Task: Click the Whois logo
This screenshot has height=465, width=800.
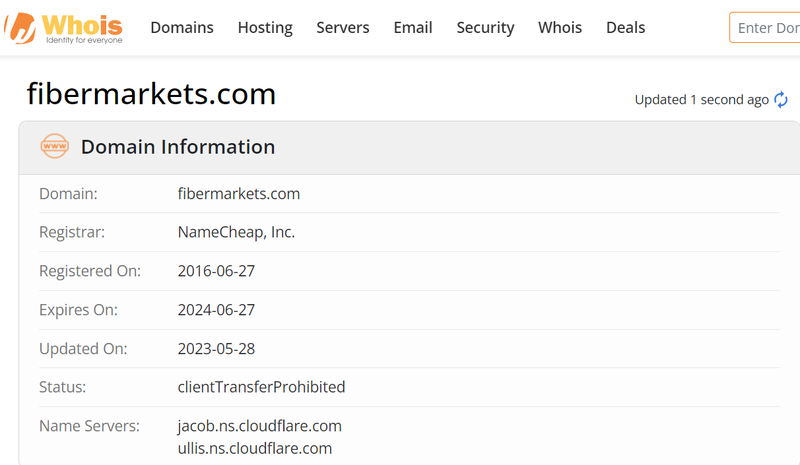Action: pos(65,27)
